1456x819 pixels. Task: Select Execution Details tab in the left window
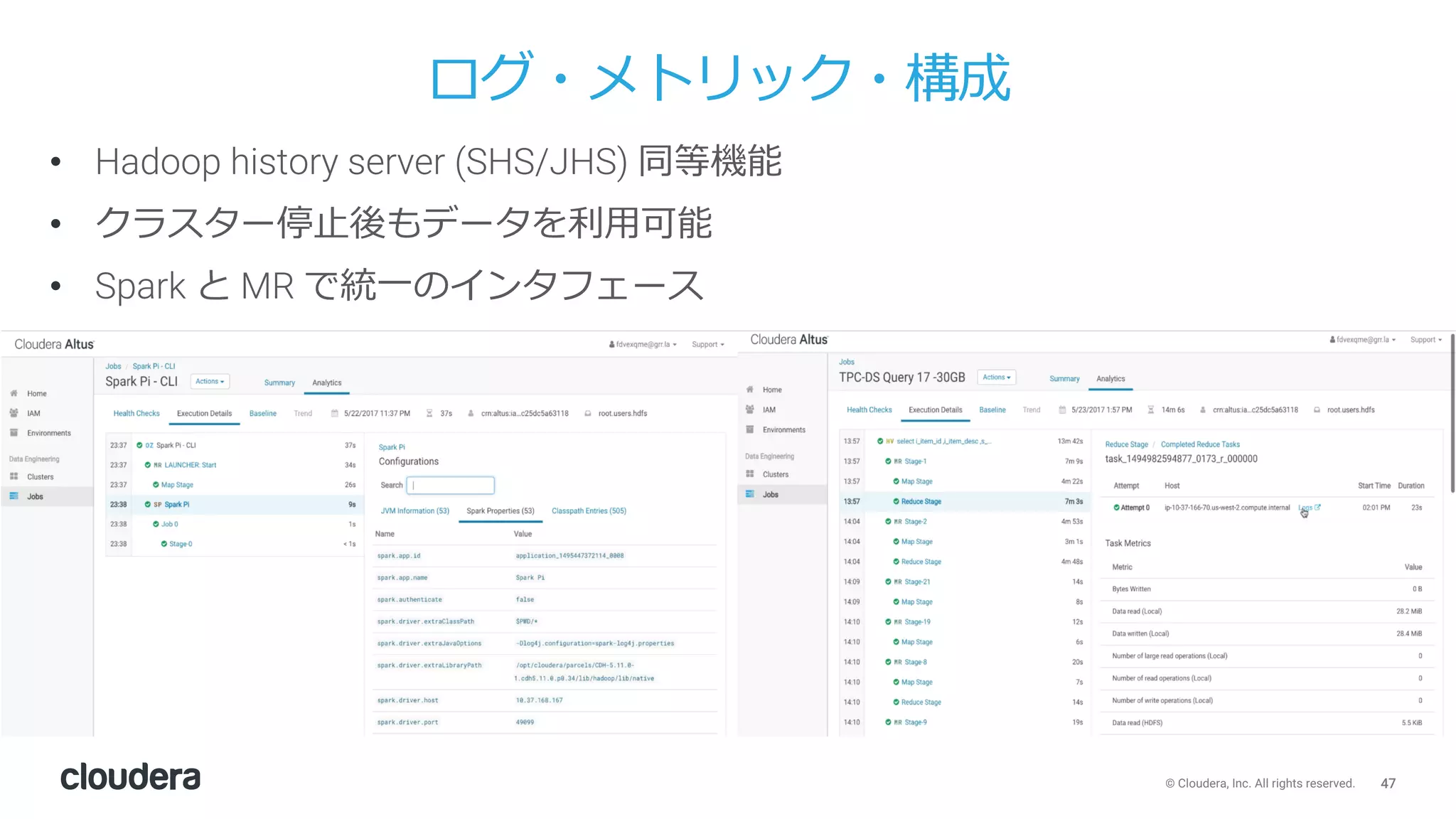click(x=204, y=414)
